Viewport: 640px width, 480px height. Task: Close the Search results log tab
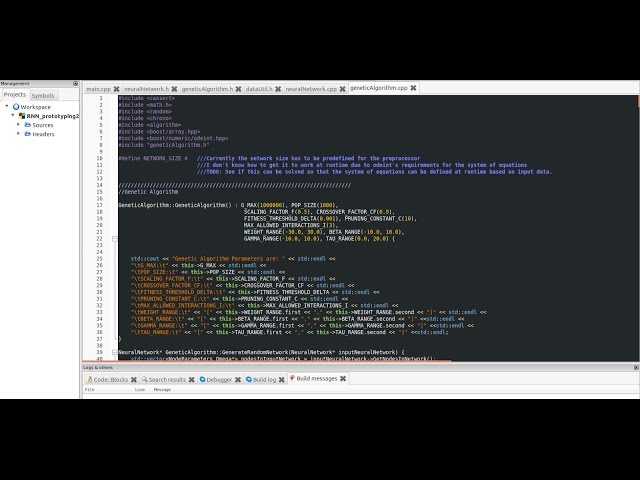191,380
